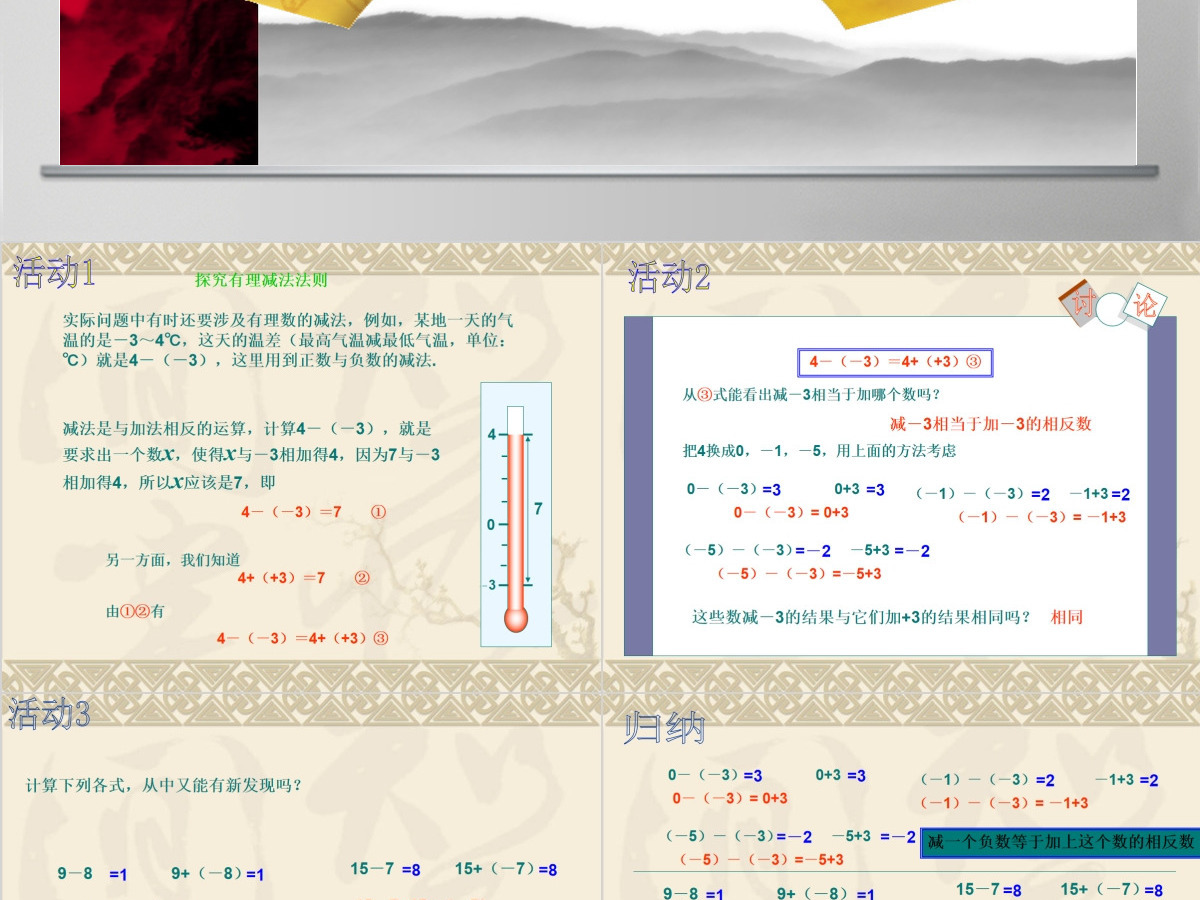The image size is (1200, 900).
Task: Click the text 由①②有
Action: click(135, 611)
